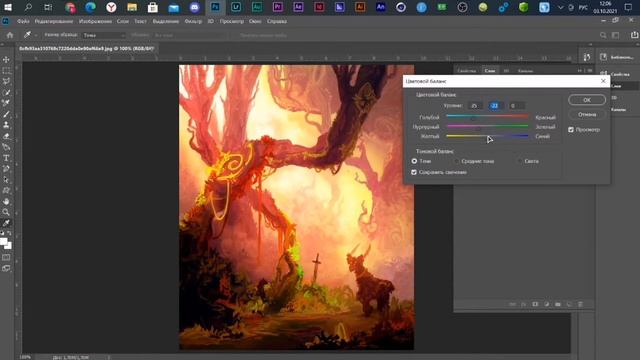Open the Windows notification center
Screen dimensions: 640x360
pos(629,7)
